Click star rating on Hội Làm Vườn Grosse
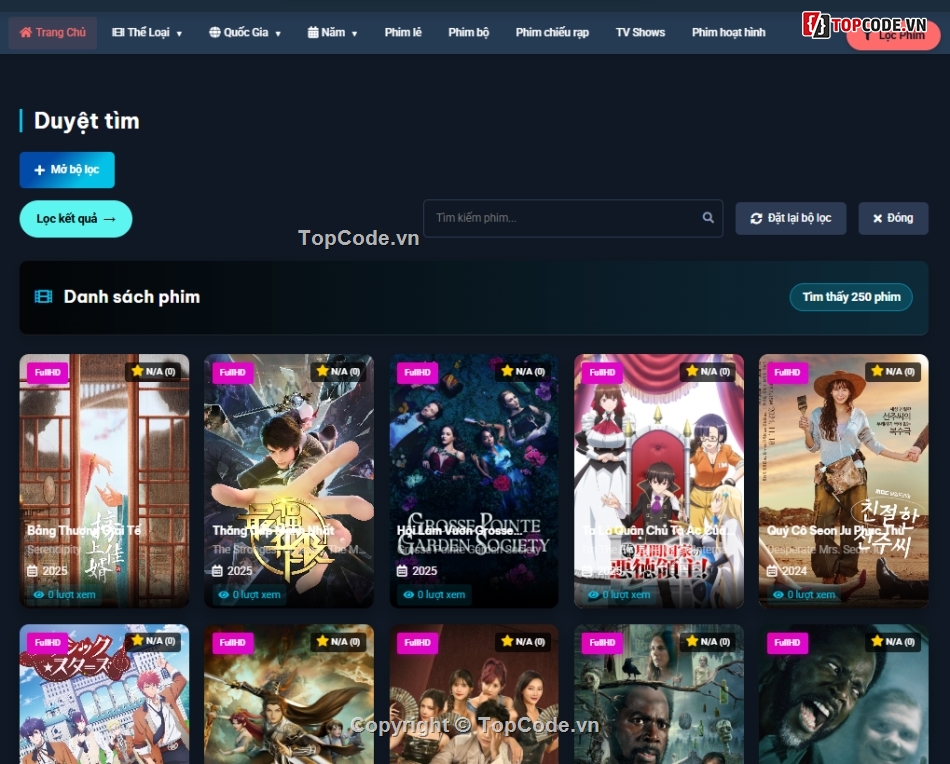The height and width of the screenshot is (764, 950). [523, 371]
